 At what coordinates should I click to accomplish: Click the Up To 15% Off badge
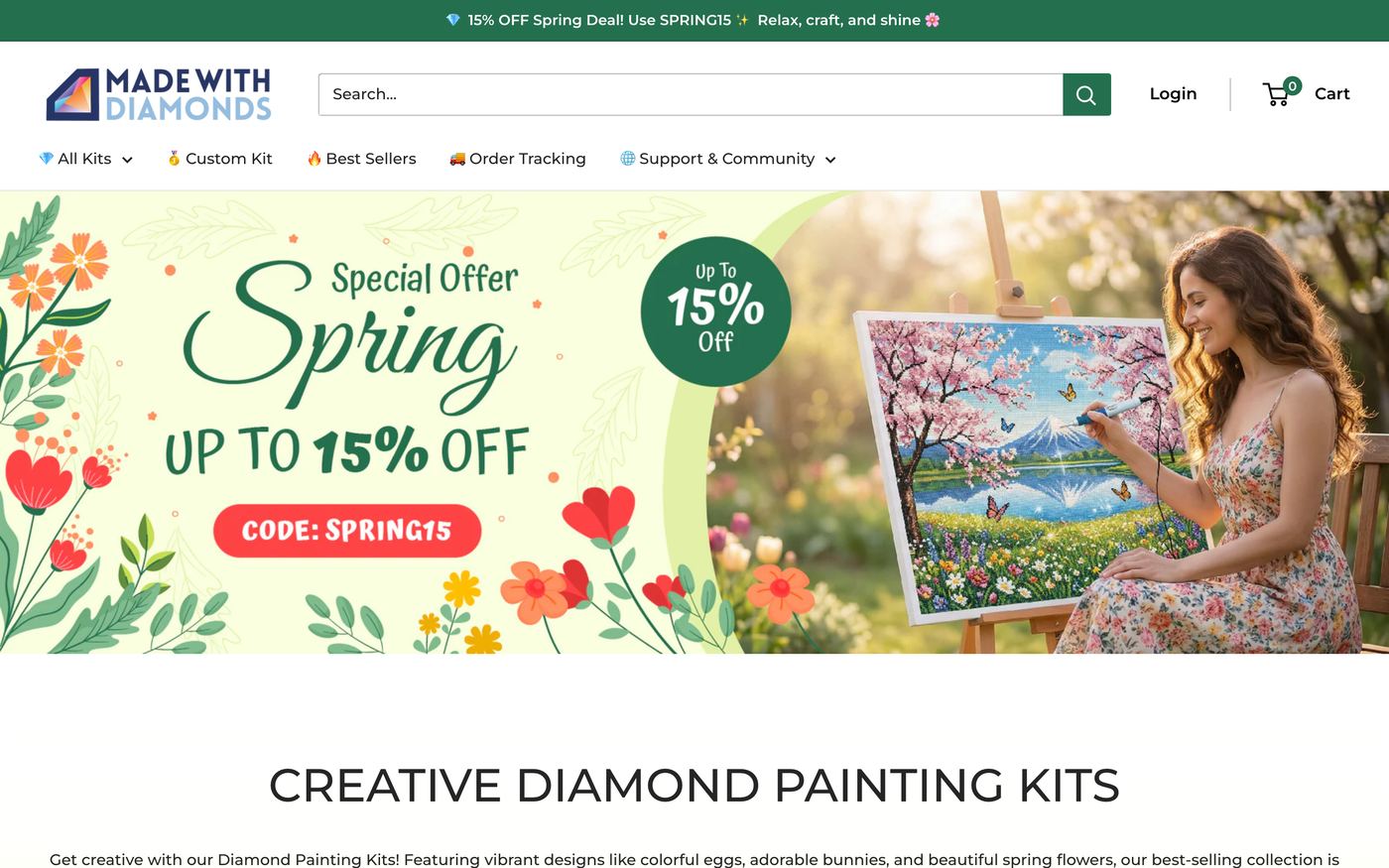715,310
